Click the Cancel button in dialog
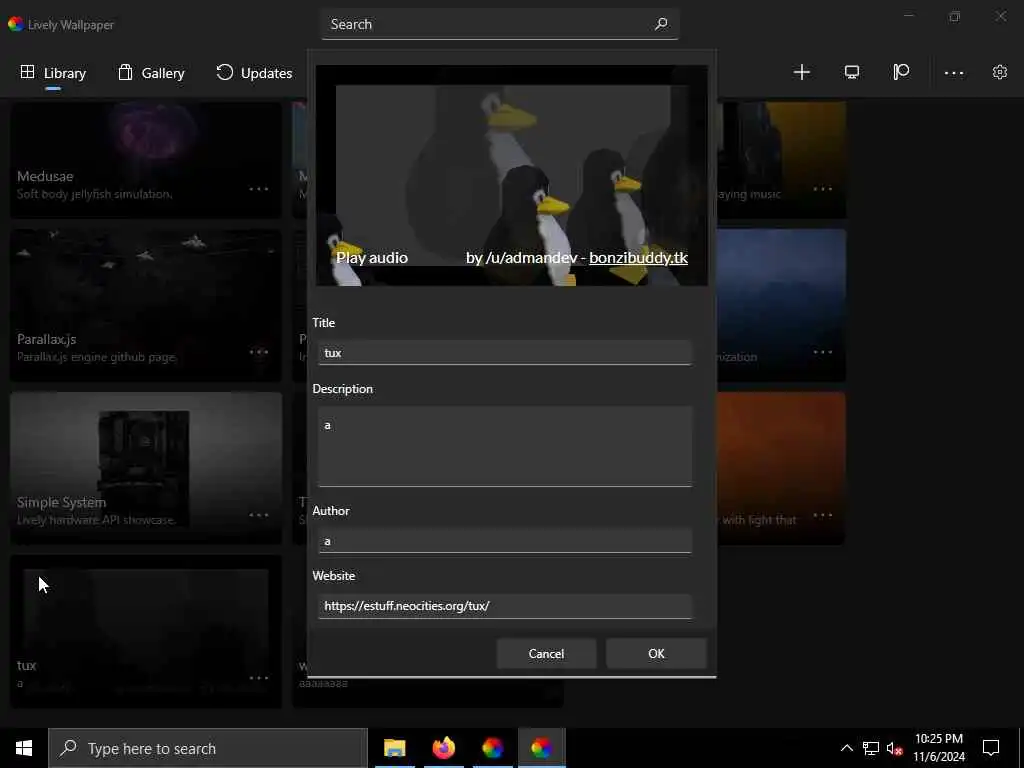 coord(546,654)
